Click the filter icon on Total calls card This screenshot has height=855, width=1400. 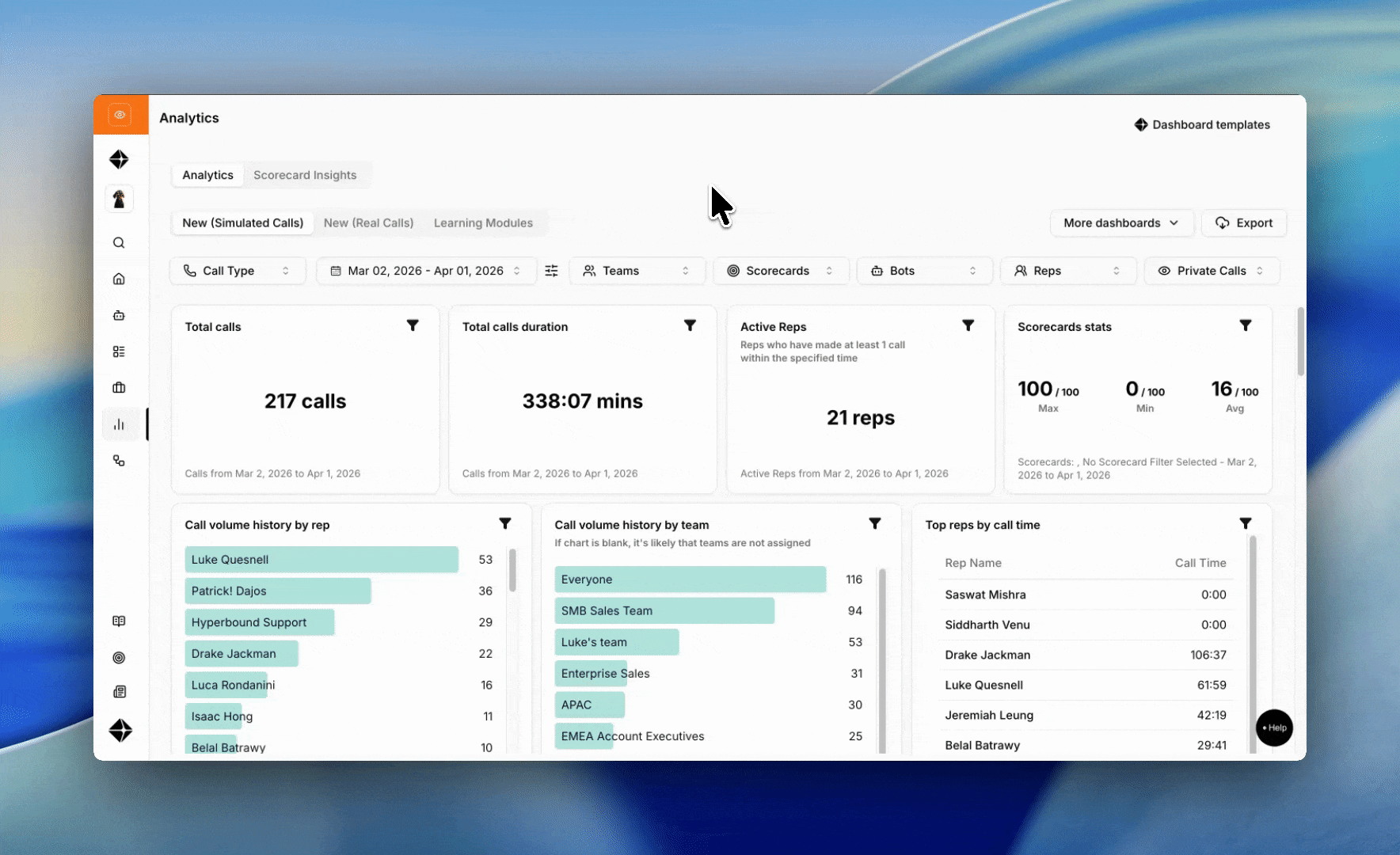413,325
